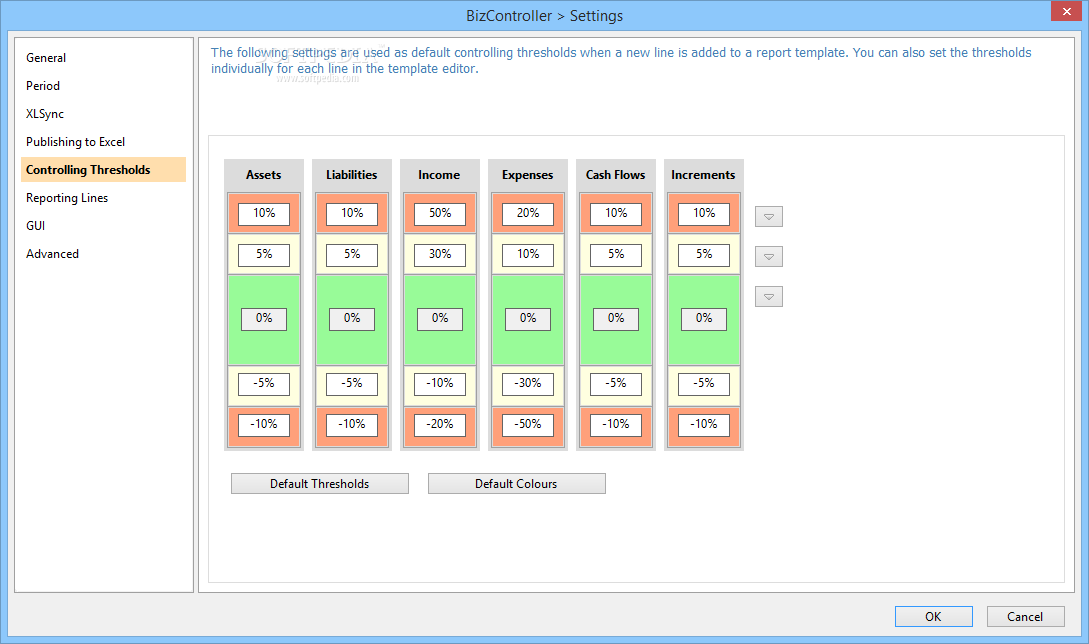Edit Cash Flows upper yellow threshold 5%
The height and width of the screenshot is (644, 1089).
click(x=616, y=255)
